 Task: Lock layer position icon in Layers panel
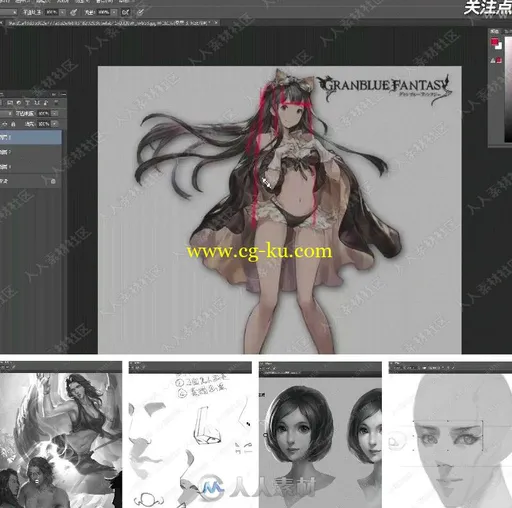coord(5,124)
